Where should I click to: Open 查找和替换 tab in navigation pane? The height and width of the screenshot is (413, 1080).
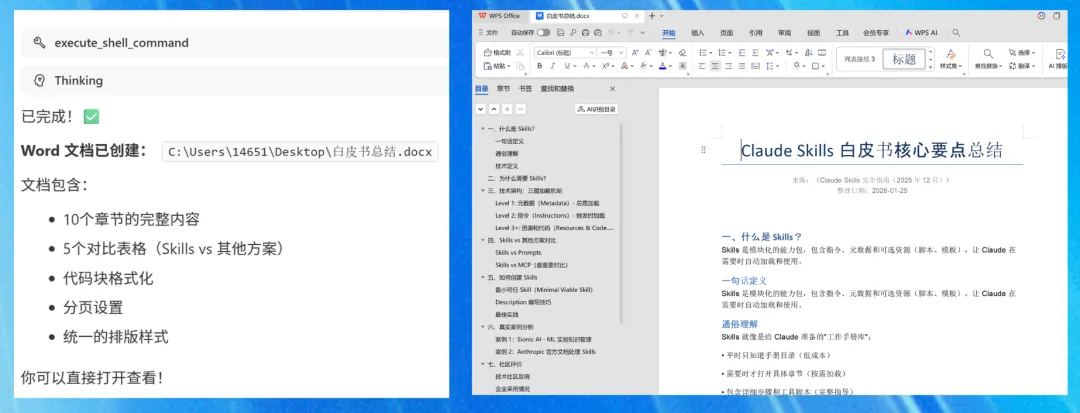557,88
